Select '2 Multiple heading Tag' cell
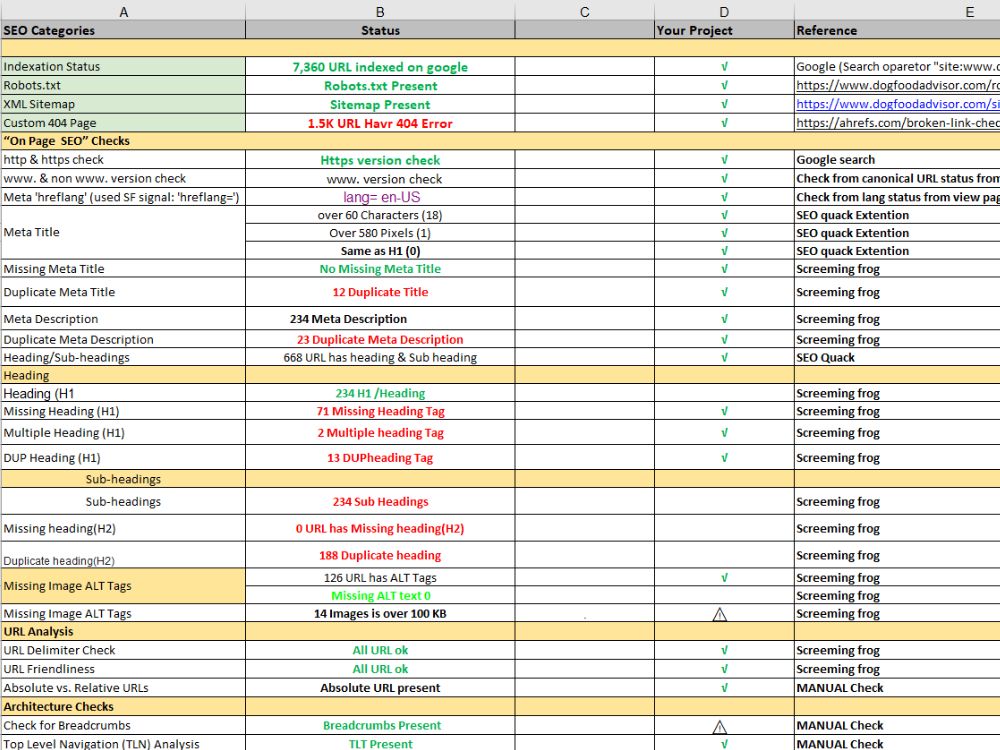1000x750 pixels. tap(380, 432)
